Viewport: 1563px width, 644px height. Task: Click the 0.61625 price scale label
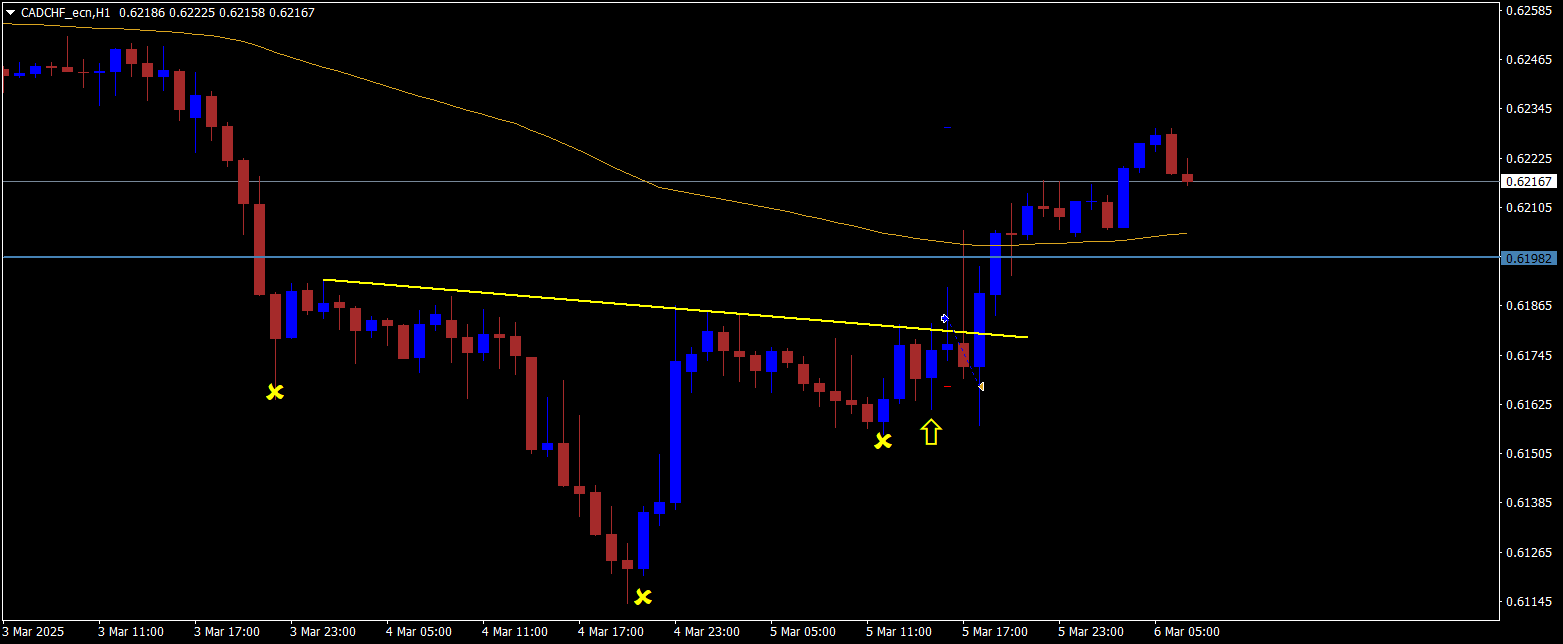coord(1527,405)
